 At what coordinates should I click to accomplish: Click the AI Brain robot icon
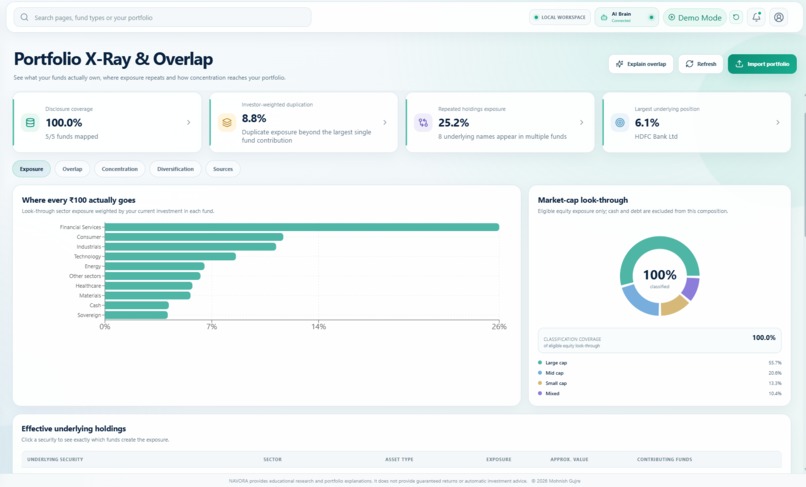pyautogui.click(x=604, y=17)
